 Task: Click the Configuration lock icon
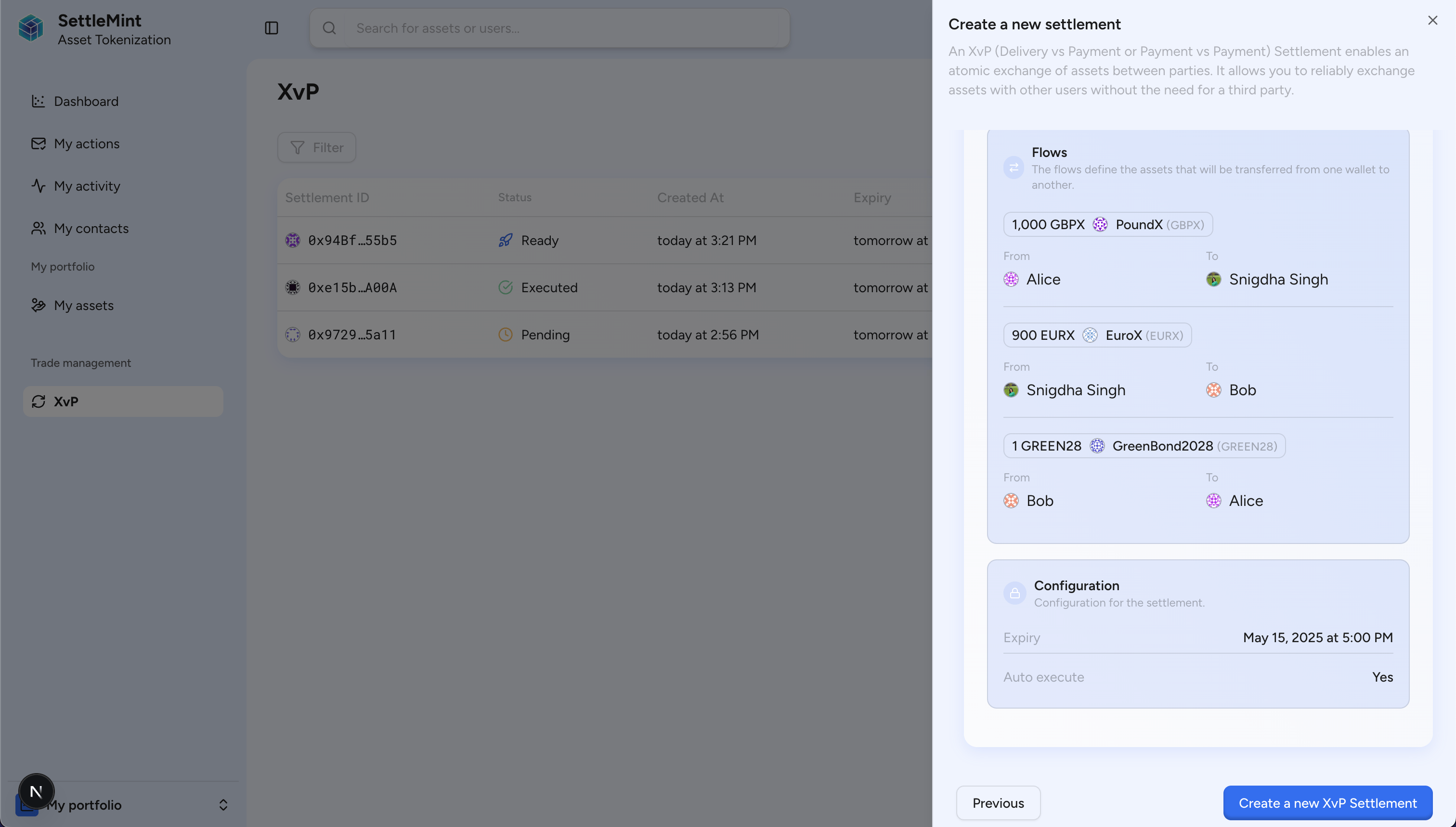click(x=1014, y=593)
